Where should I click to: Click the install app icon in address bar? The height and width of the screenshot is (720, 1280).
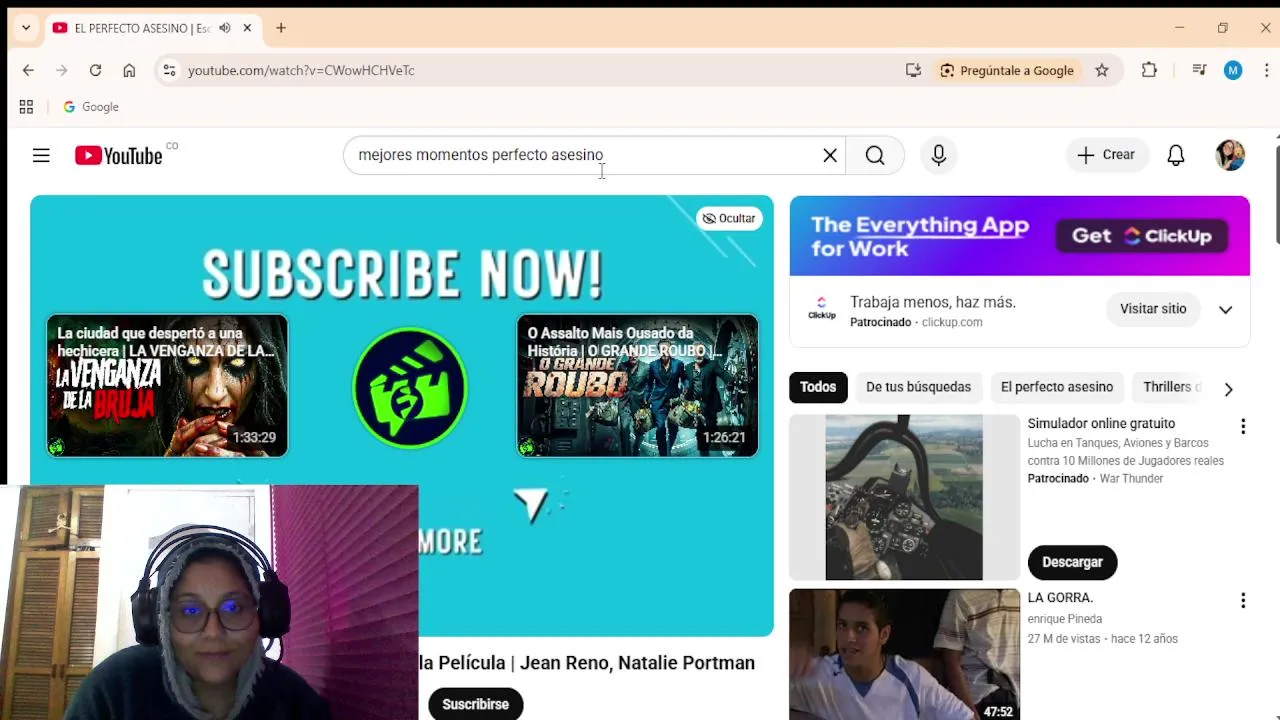click(x=913, y=70)
